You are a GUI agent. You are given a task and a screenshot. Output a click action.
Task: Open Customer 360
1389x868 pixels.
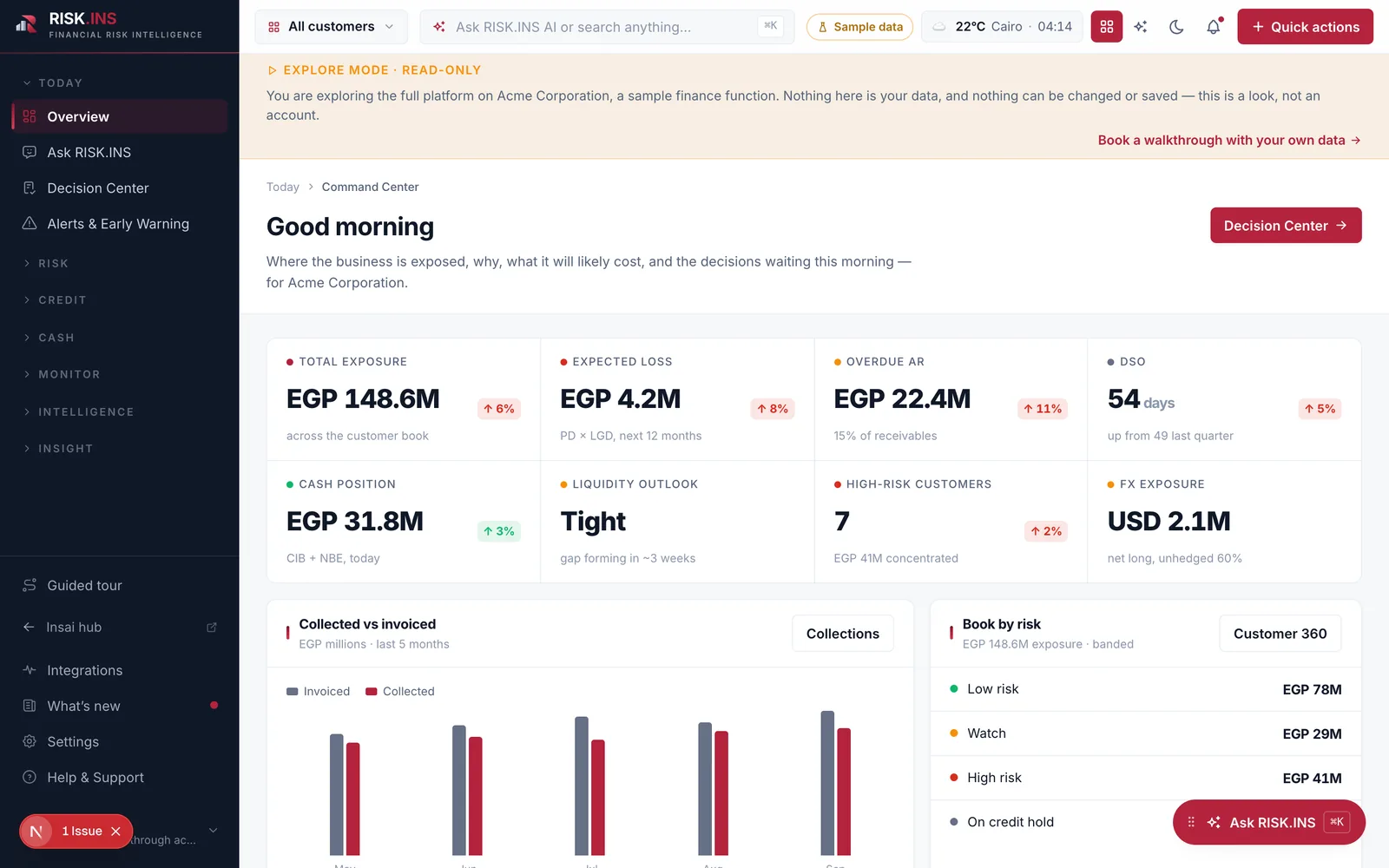[1280, 634]
